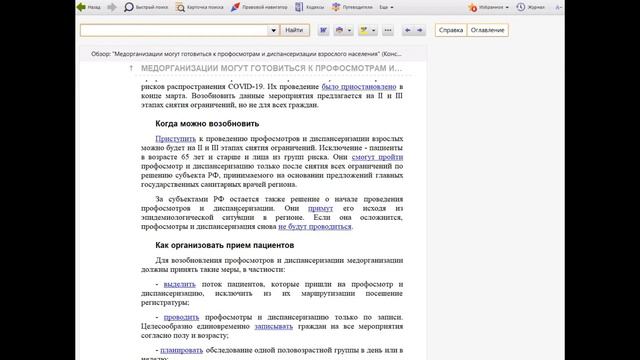Click the Найти button

[x=294, y=30]
